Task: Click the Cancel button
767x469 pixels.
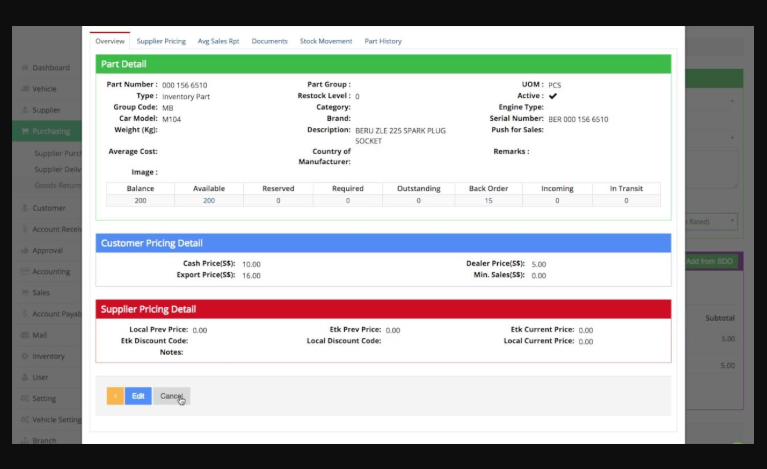Action: (x=172, y=396)
